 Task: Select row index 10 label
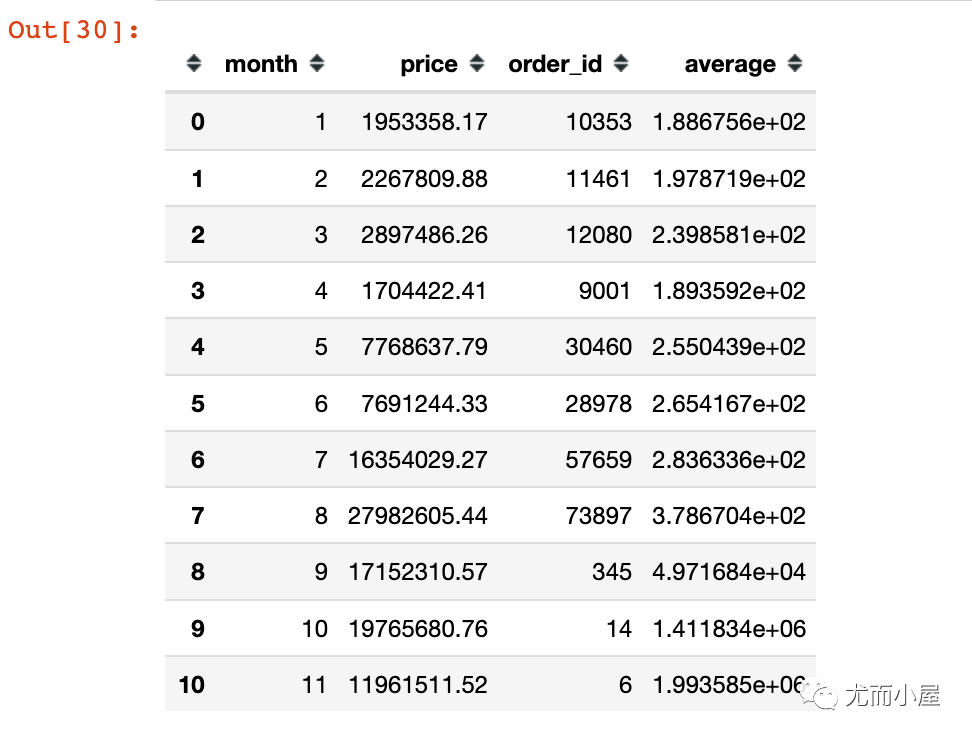coord(192,685)
